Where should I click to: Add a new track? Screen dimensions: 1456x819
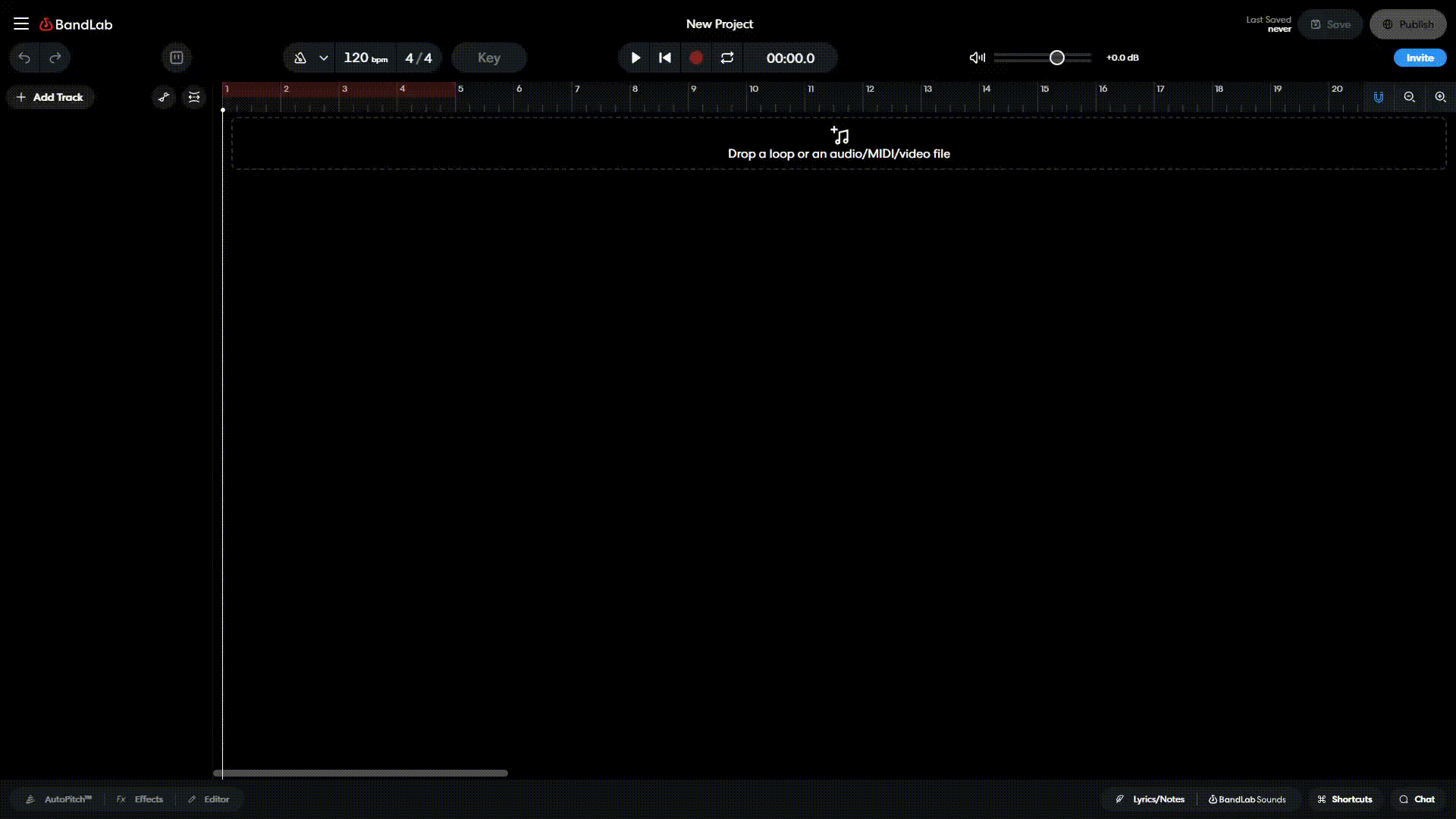[50, 97]
